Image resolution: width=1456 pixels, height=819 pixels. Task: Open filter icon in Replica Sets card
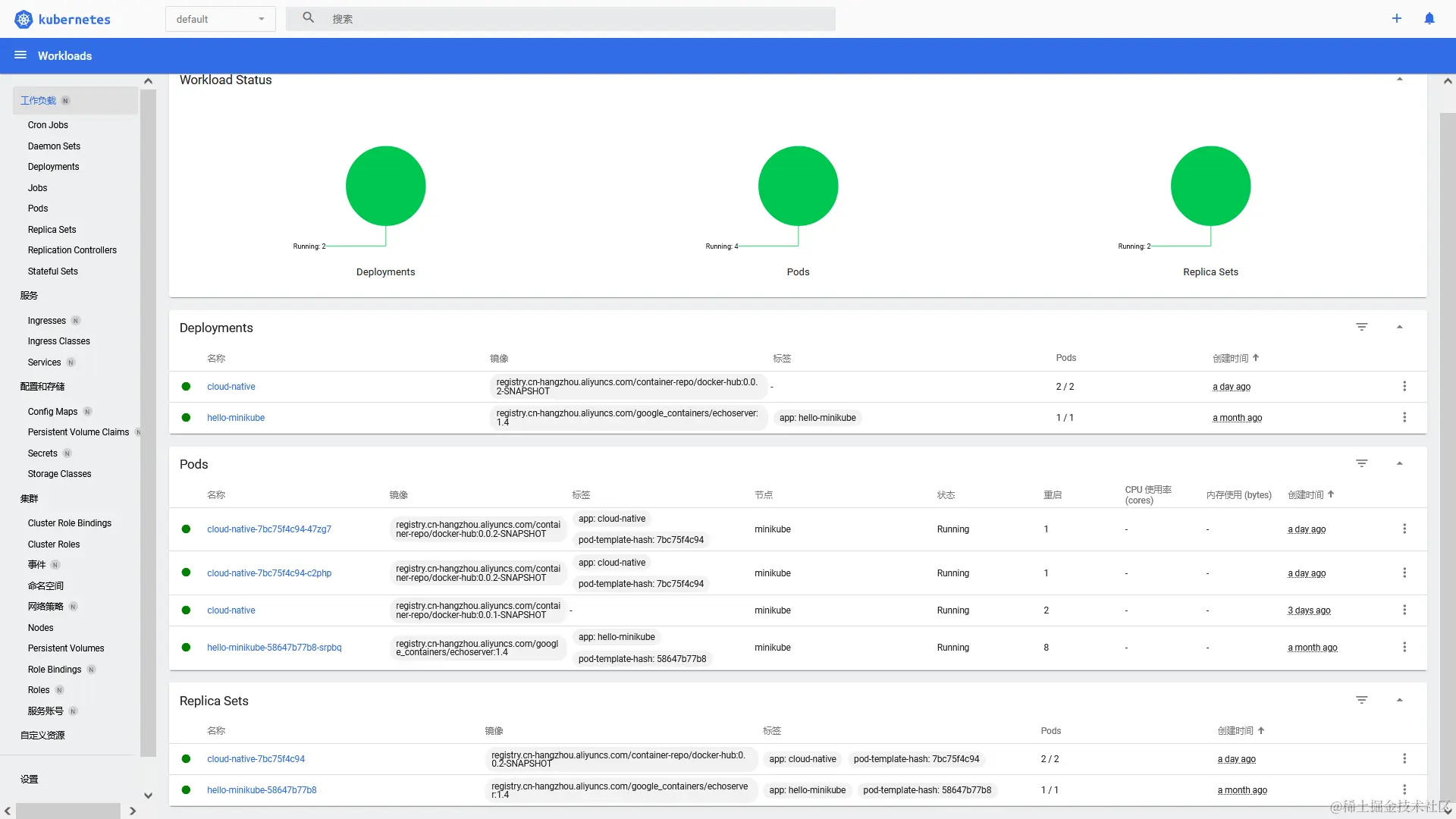[x=1362, y=700]
